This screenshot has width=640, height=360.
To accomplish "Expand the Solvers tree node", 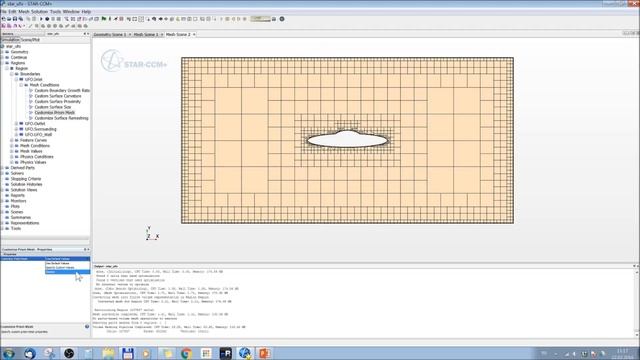I will coord(2,173).
